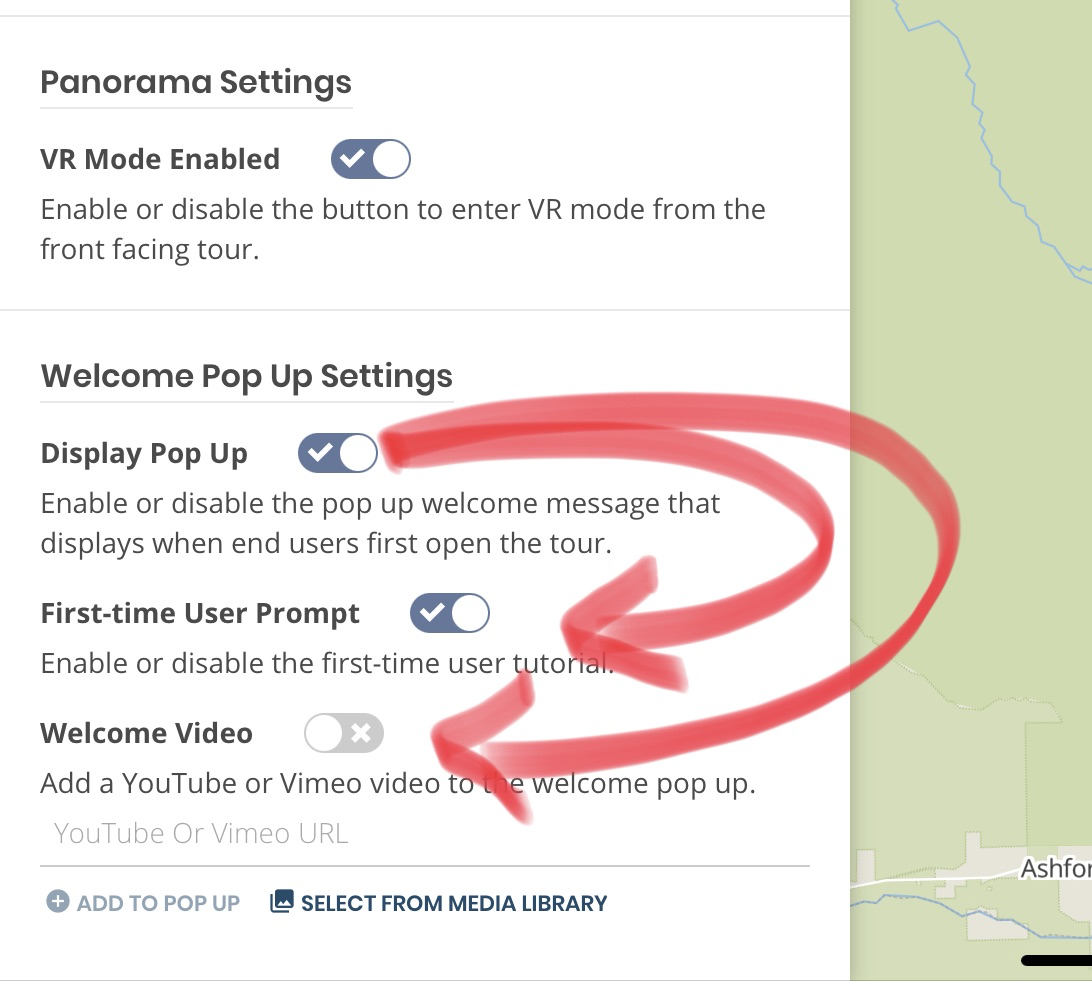
Task: Turn off the Display Pop Up toggle
Action: tap(338, 453)
